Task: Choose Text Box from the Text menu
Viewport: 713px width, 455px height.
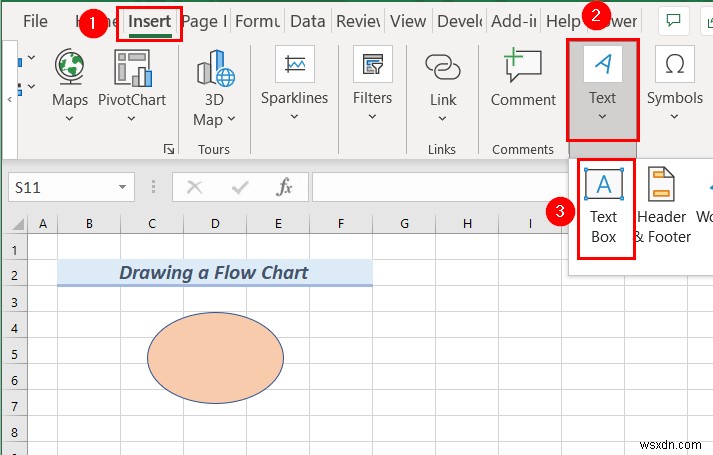Action: tap(604, 207)
